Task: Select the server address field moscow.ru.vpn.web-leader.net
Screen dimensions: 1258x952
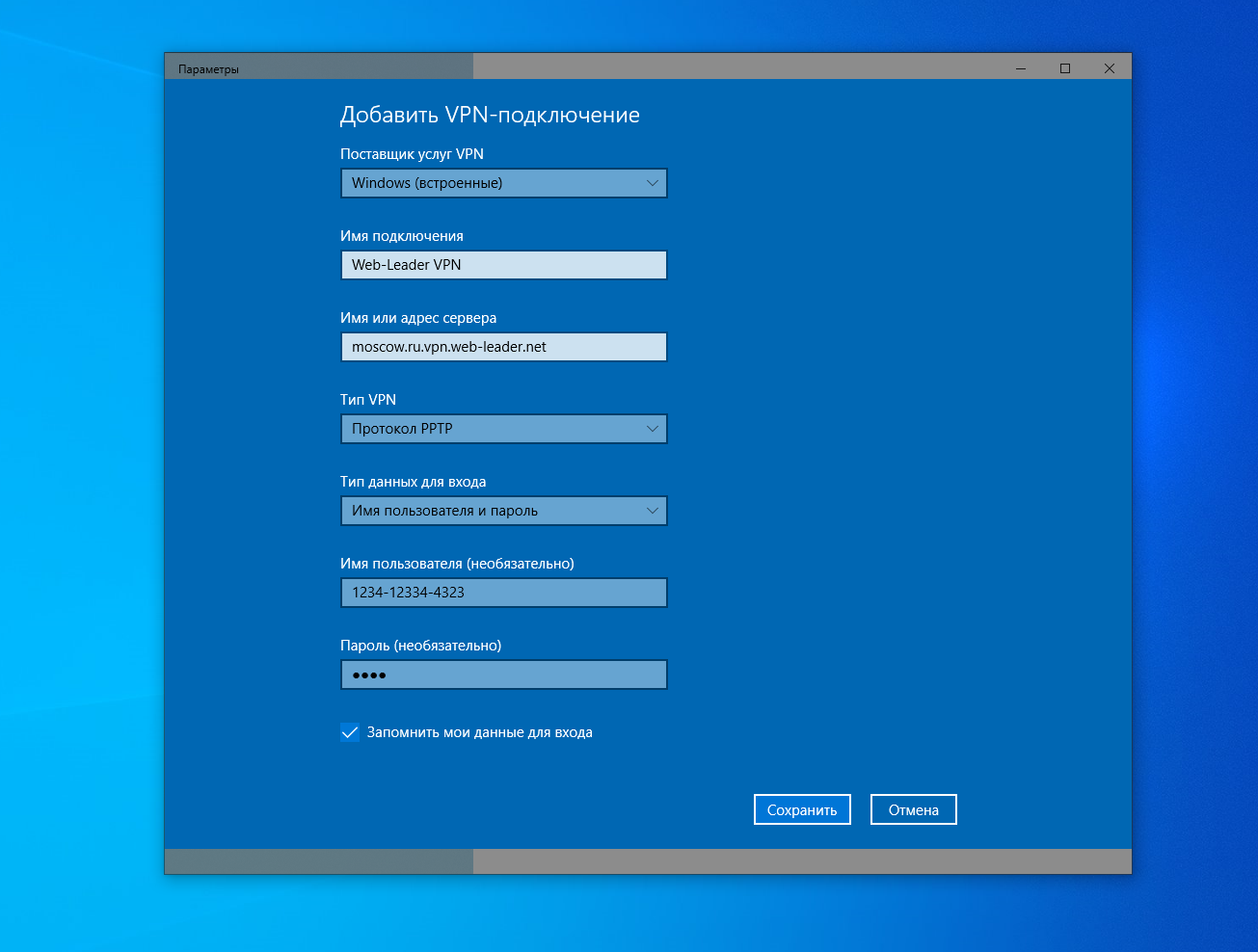Action: point(503,346)
